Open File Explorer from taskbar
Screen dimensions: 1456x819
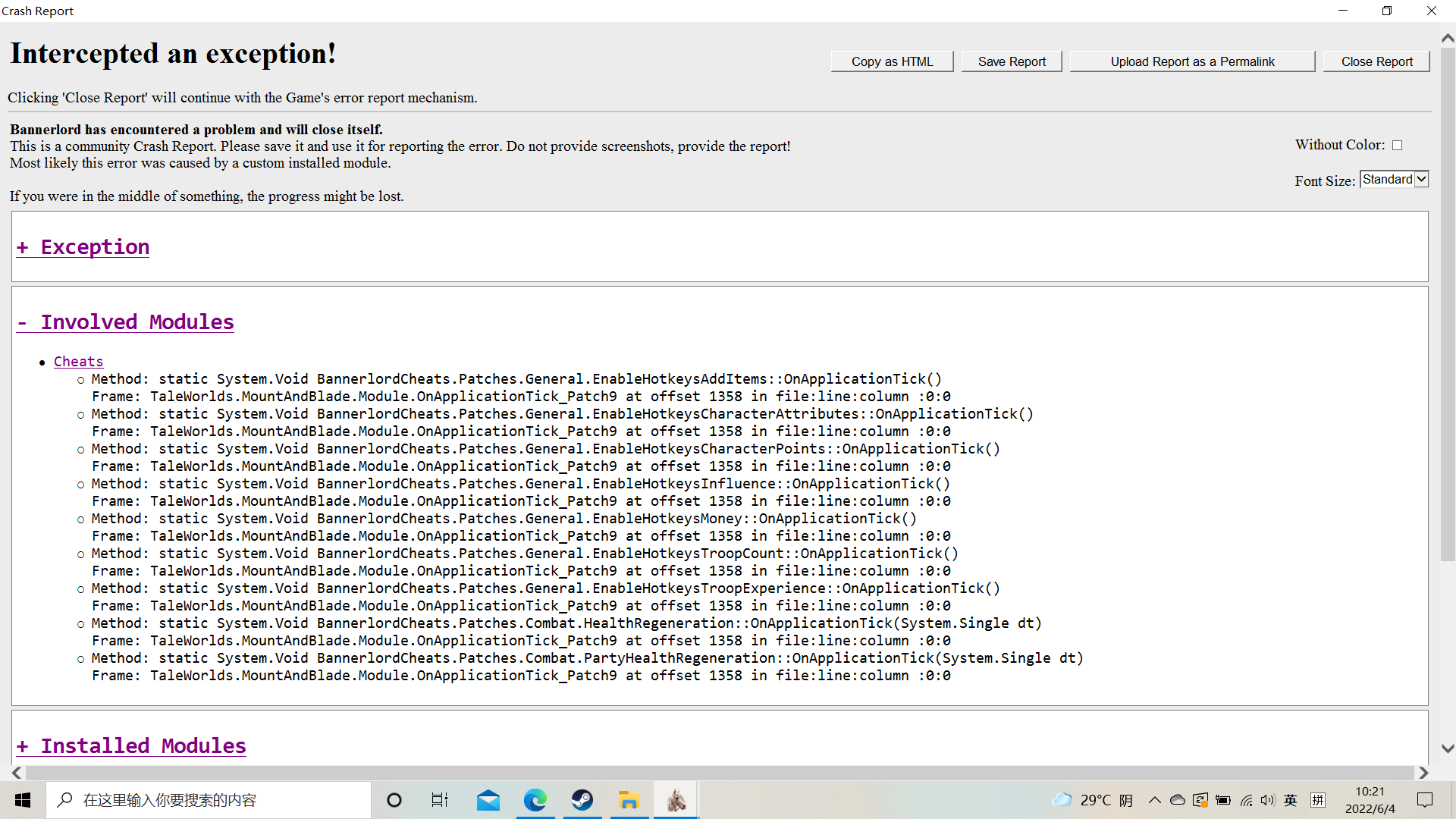coord(629,800)
